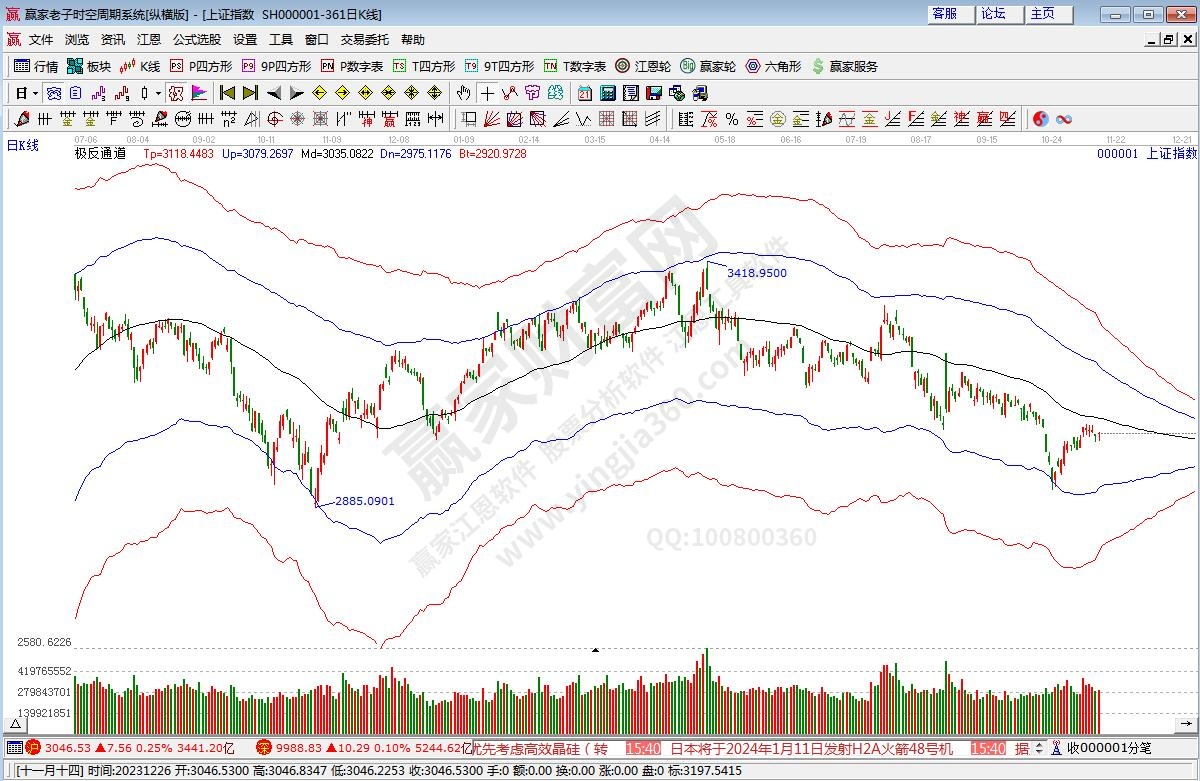Select the hand pan tool
1200x781 pixels.
pyautogui.click(x=463, y=93)
